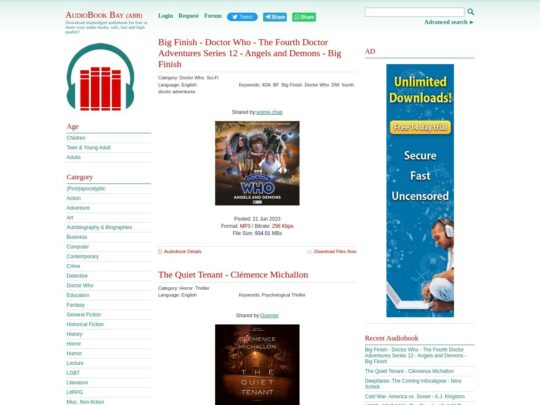
Task: Click the Tweet button
Action: tap(242, 17)
